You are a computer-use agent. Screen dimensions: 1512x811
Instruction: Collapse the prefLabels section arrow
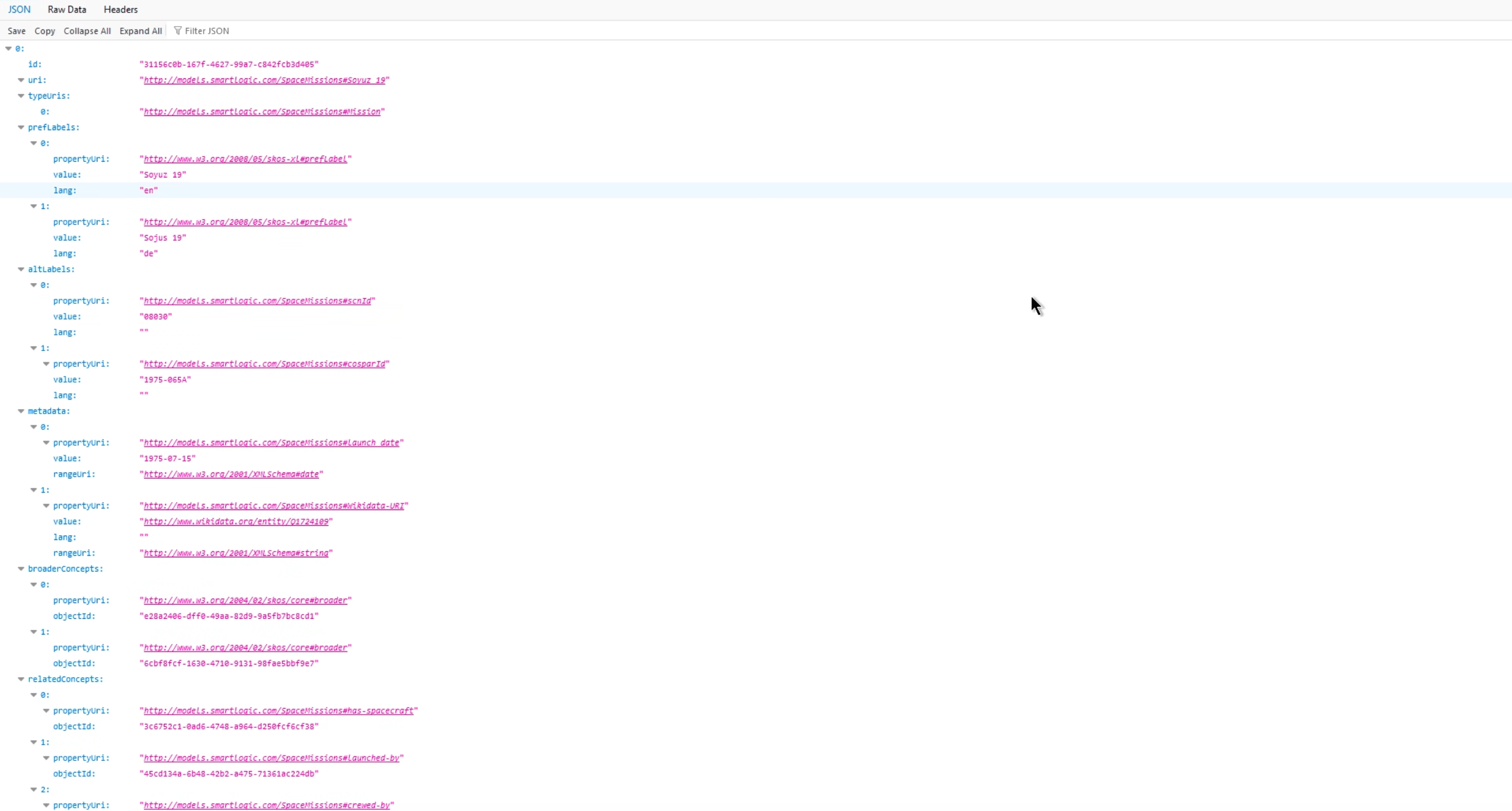21,127
